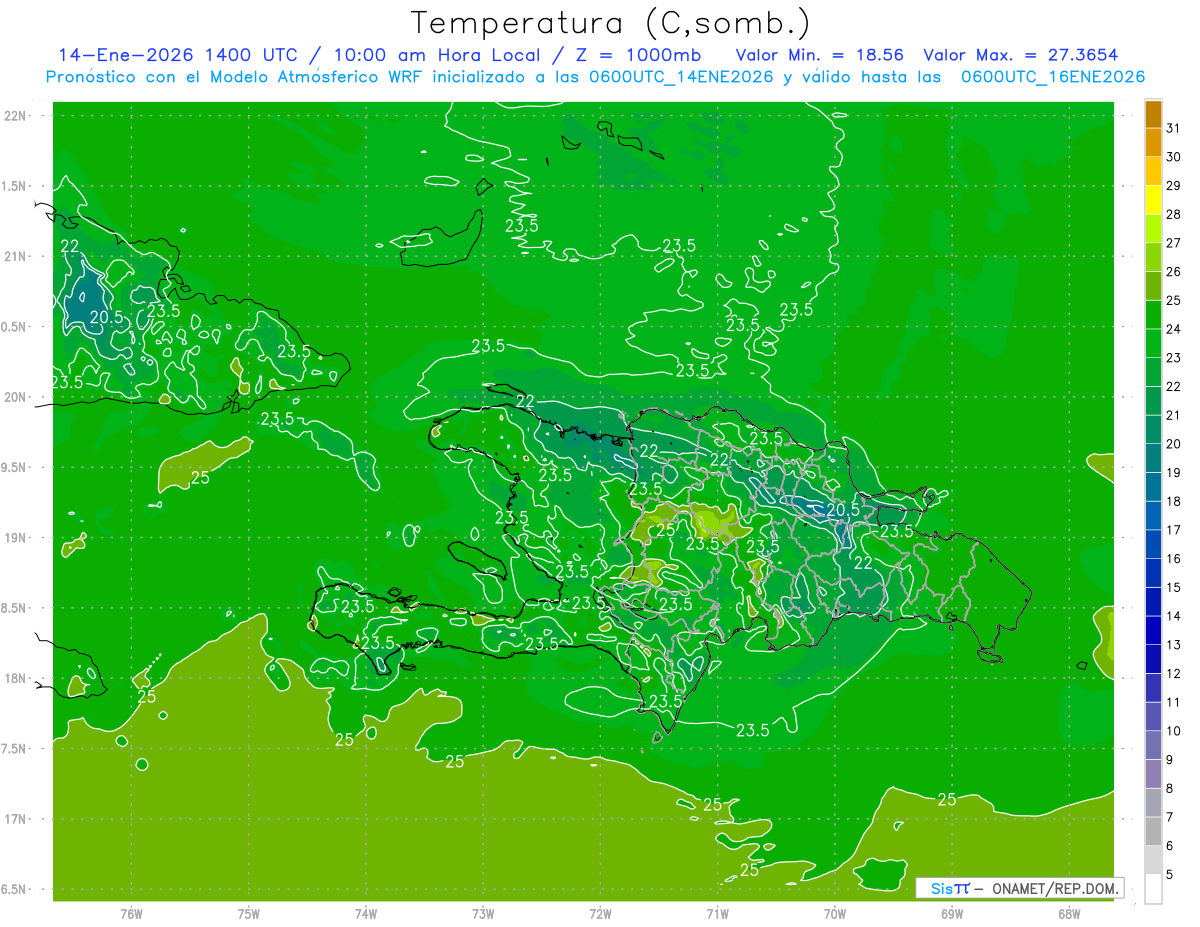Click the '20.5' contour label over the Dominican Republic

843,509
